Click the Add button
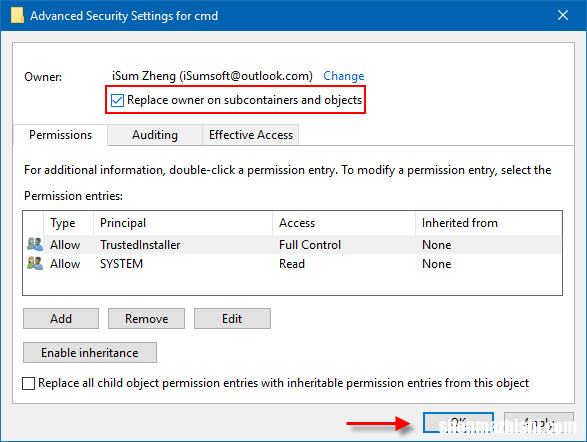This screenshot has height=442, width=587. click(x=61, y=318)
